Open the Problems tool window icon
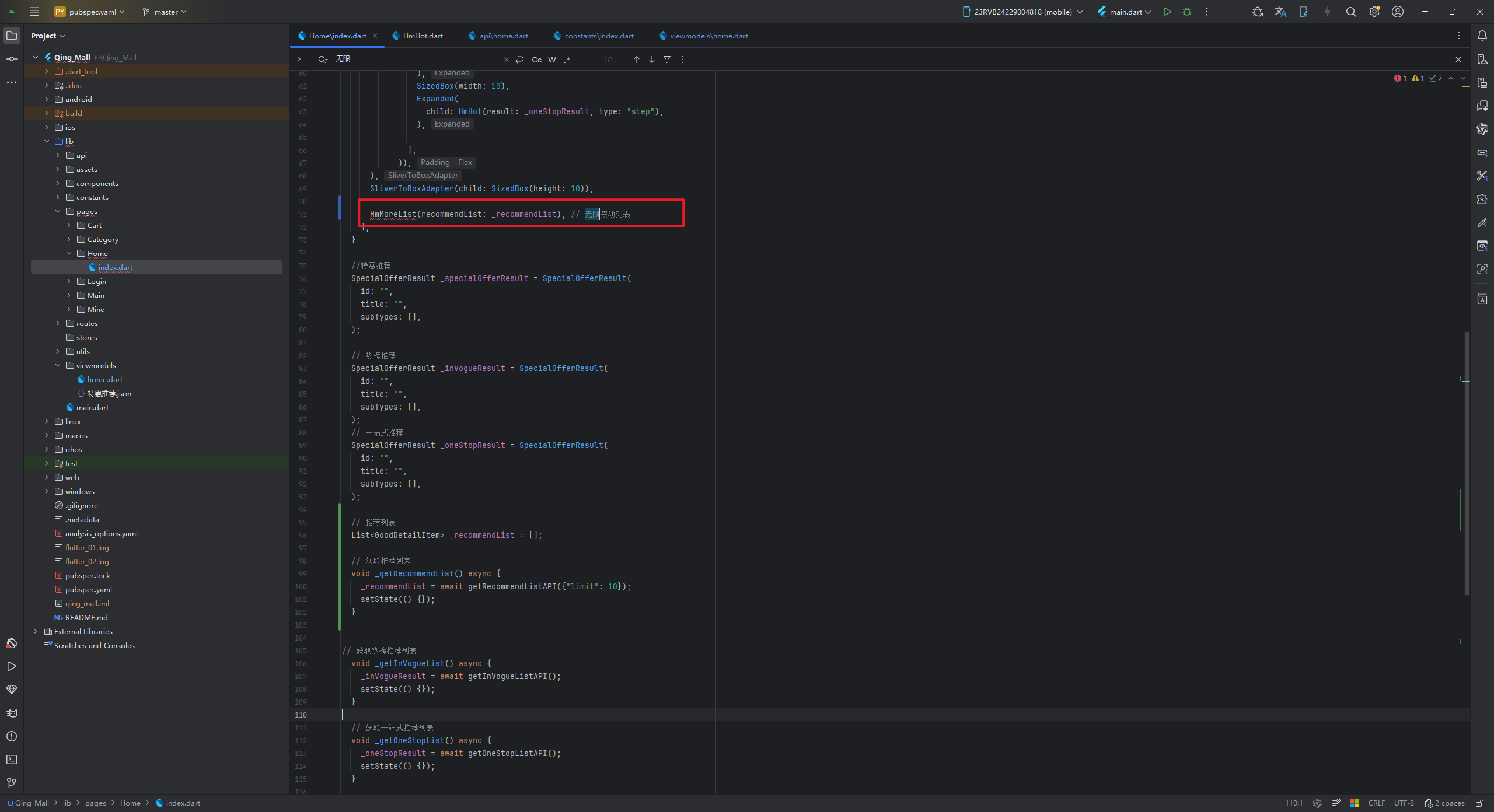 tap(11, 736)
